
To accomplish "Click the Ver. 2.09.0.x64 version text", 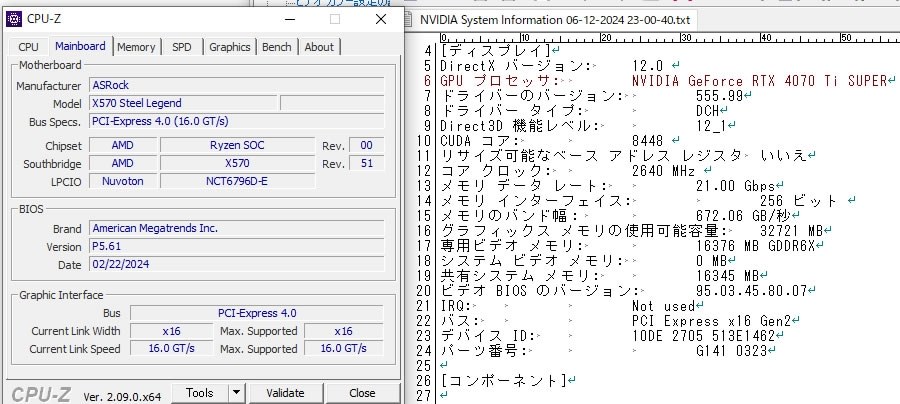I will (x=122, y=397).
